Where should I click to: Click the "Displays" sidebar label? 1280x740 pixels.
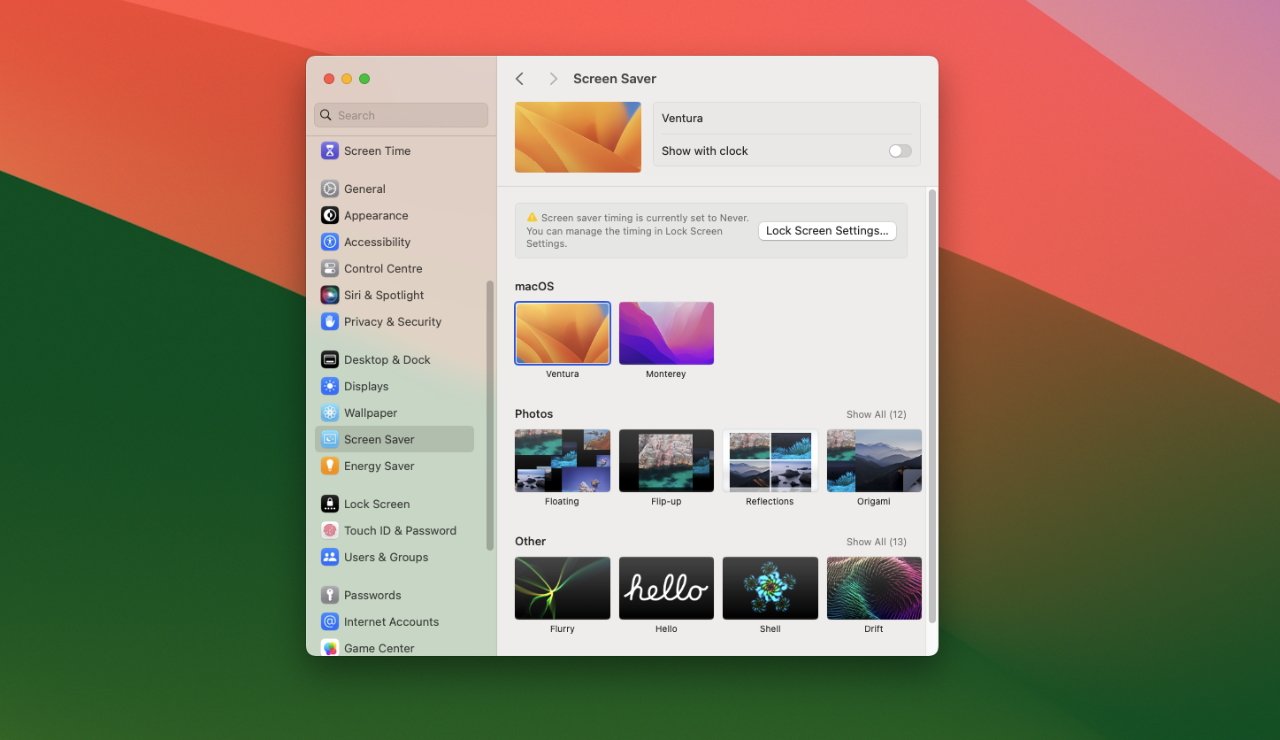(366, 386)
